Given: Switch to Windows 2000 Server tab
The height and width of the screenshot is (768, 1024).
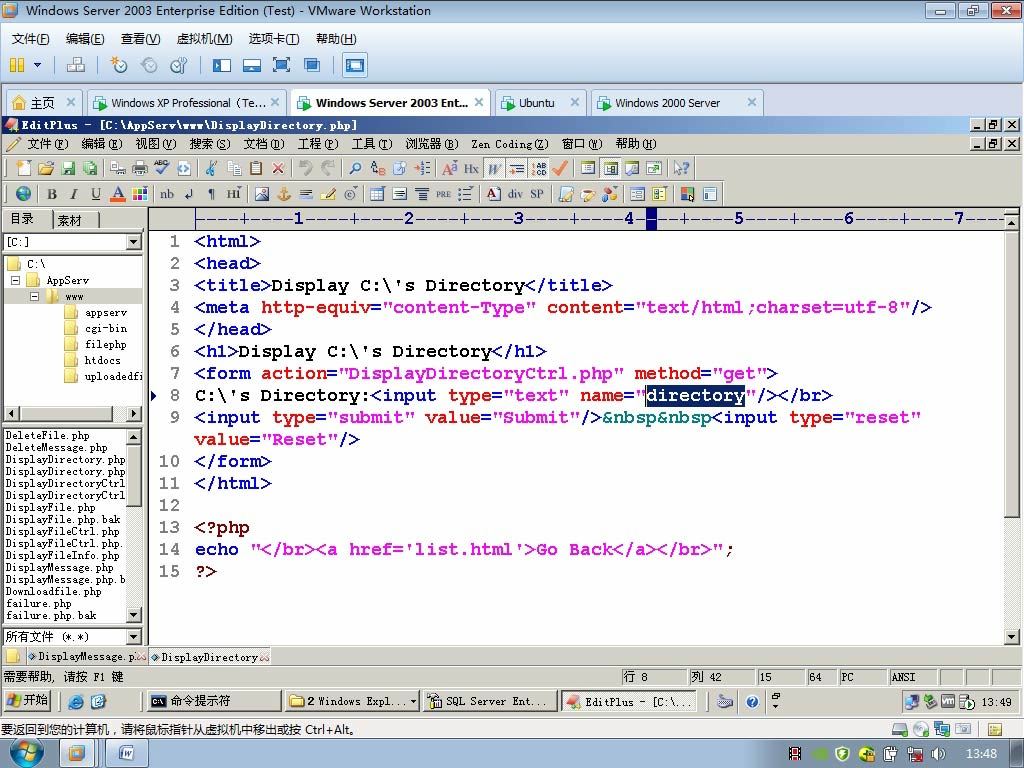Looking at the screenshot, I should coord(667,103).
